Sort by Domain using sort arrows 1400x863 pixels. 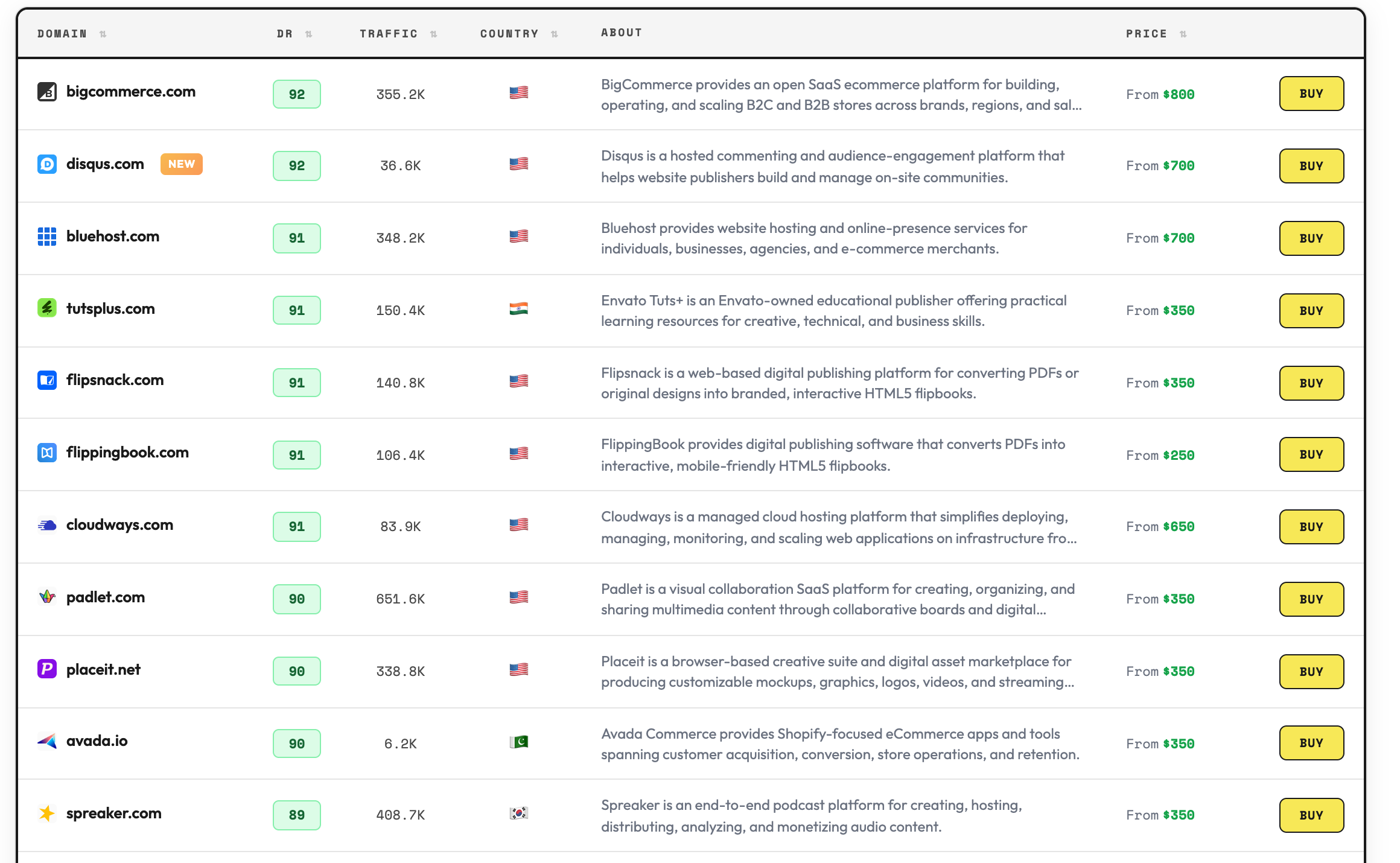point(103,34)
